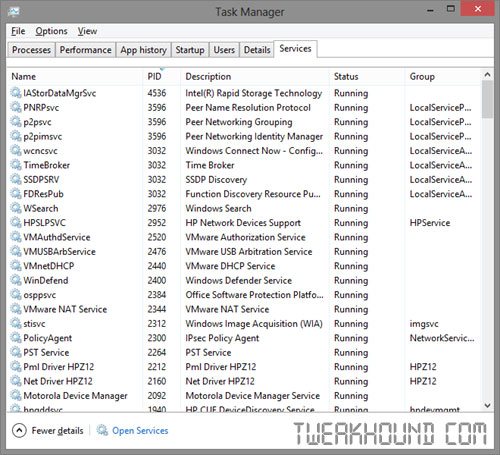Viewport: 500px width, 455px height.
Task: Click 'SSDP Discovery' description text
Action: (216, 180)
